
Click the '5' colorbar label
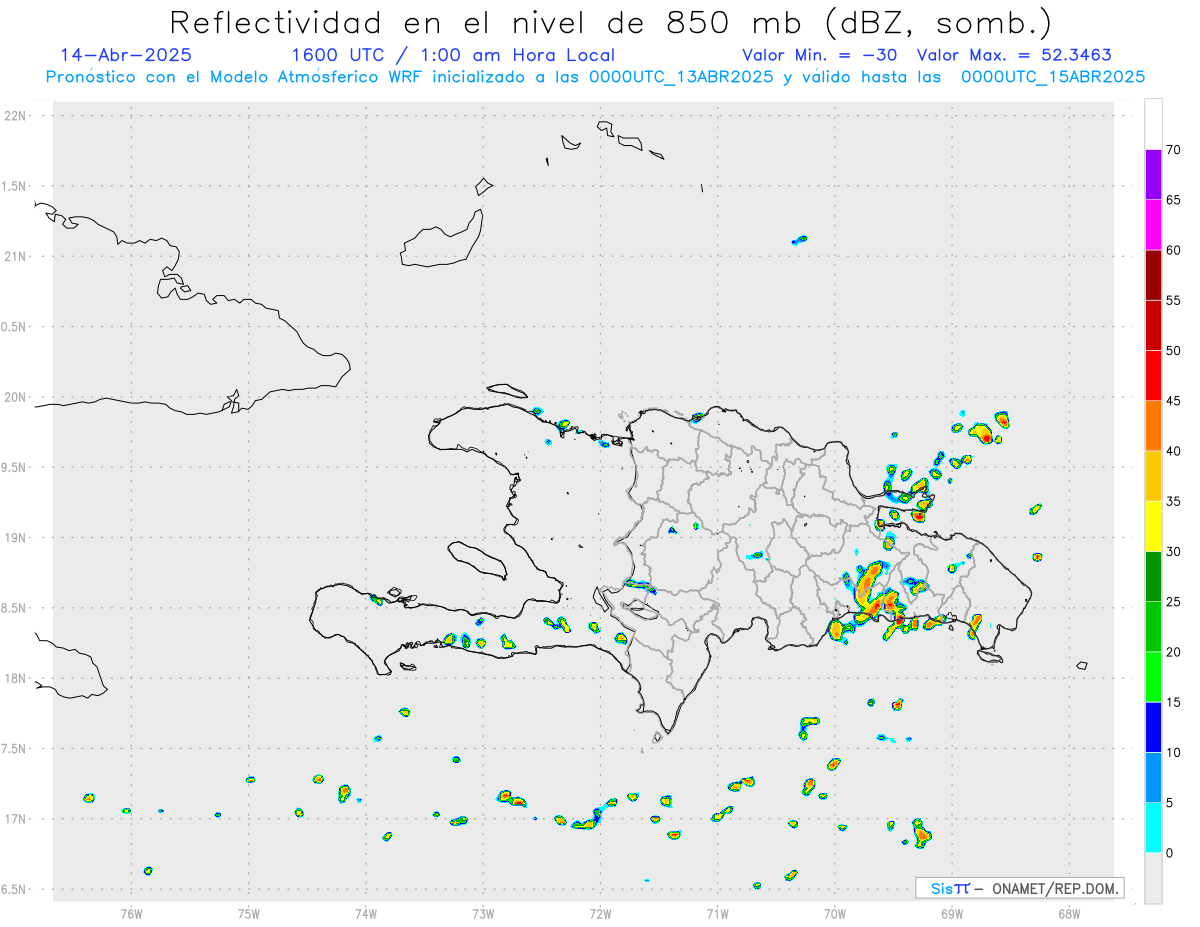click(x=1170, y=802)
